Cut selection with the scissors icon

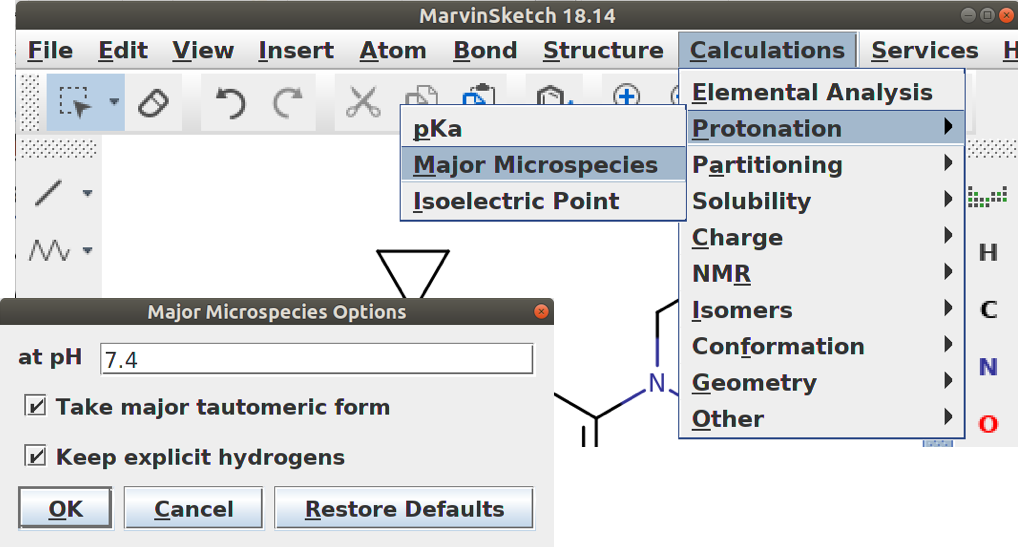tap(362, 103)
